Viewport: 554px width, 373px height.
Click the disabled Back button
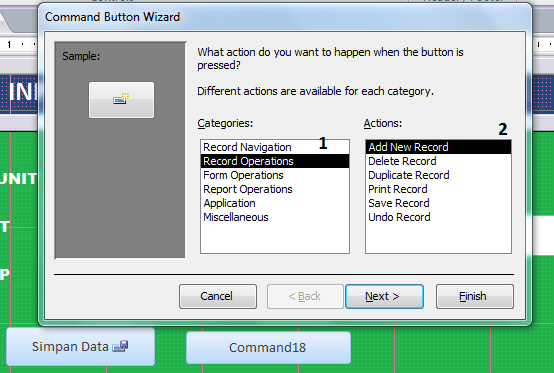pyautogui.click(x=305, y=296)
